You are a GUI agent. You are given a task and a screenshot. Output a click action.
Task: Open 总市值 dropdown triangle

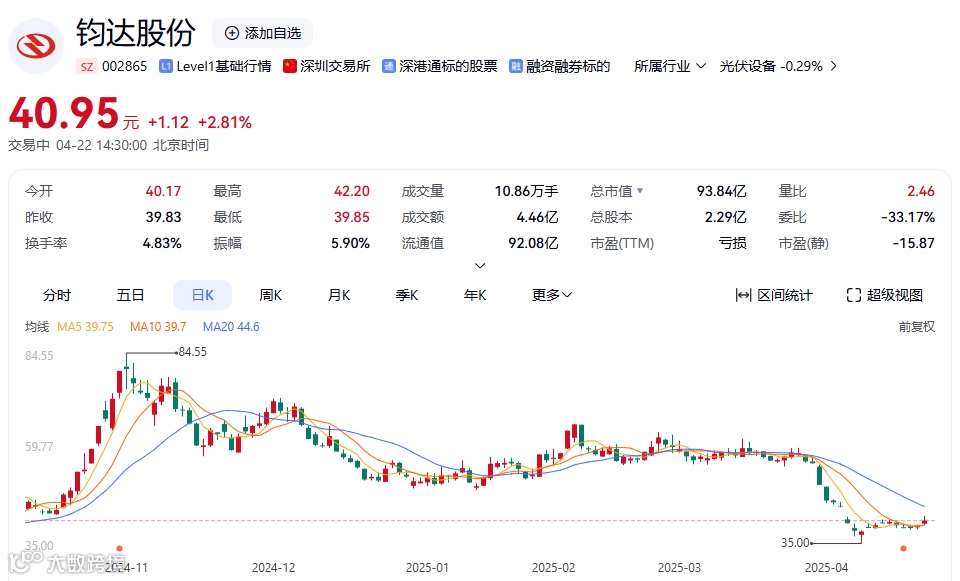point(640,191)
